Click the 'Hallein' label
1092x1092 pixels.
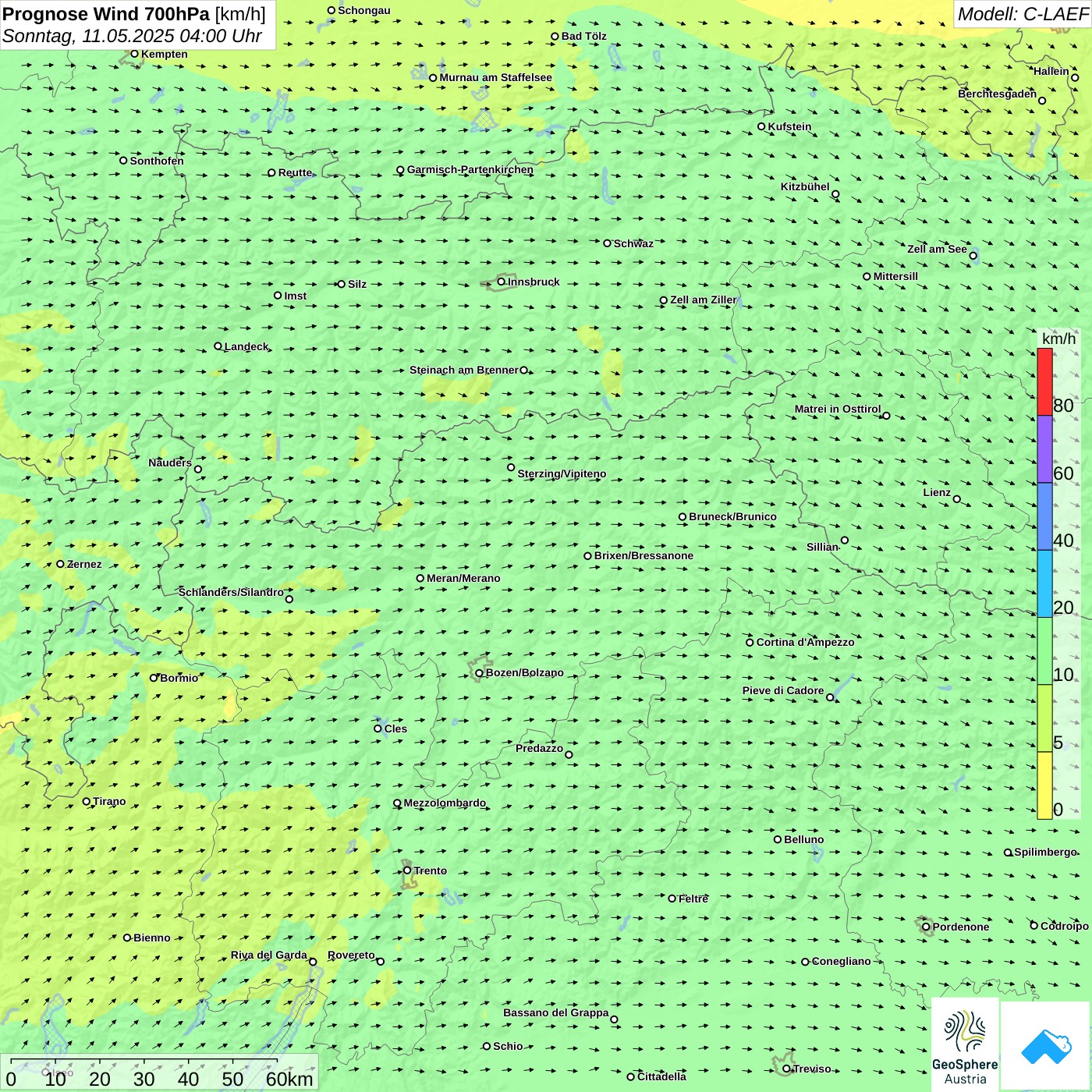click(x=1051, y=71)
